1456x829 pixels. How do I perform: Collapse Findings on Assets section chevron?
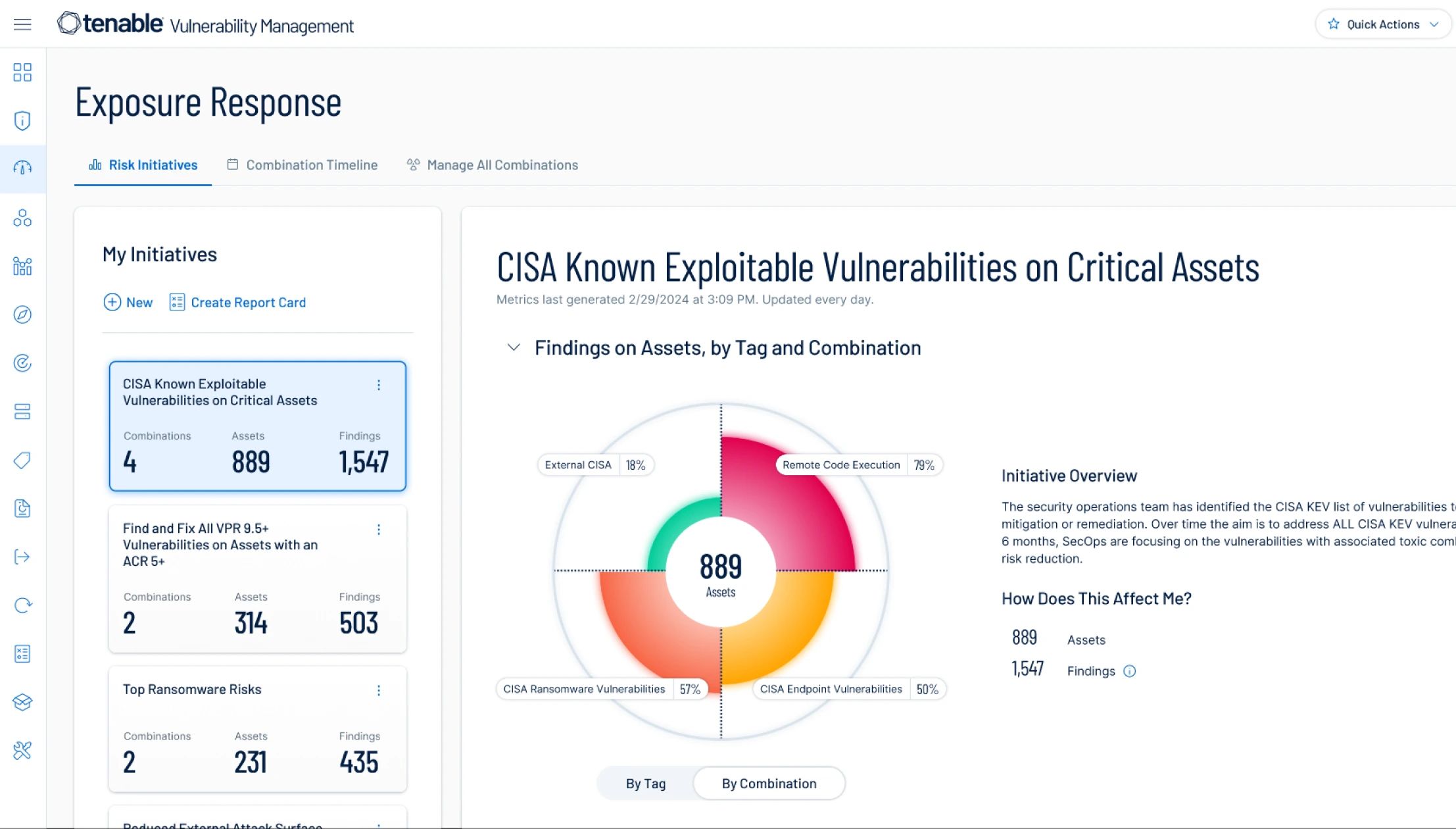(514, 347)
